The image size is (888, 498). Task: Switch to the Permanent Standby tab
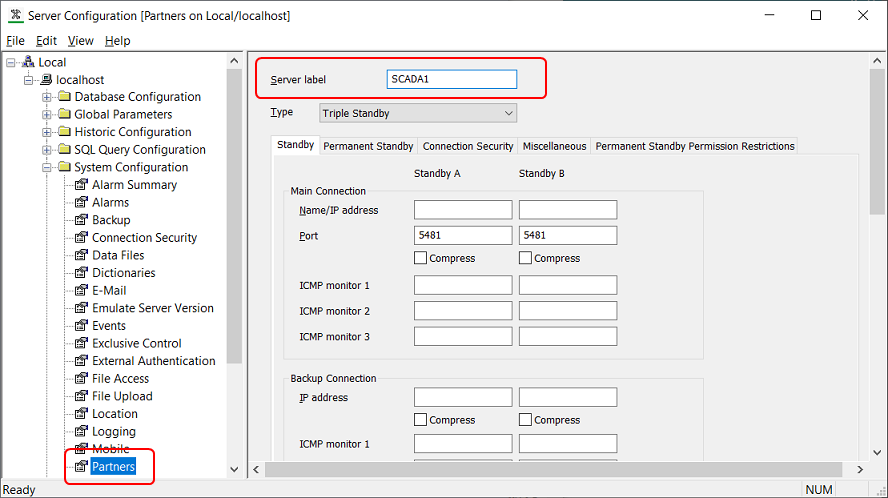pyautogui.click(x=368, y=146)
